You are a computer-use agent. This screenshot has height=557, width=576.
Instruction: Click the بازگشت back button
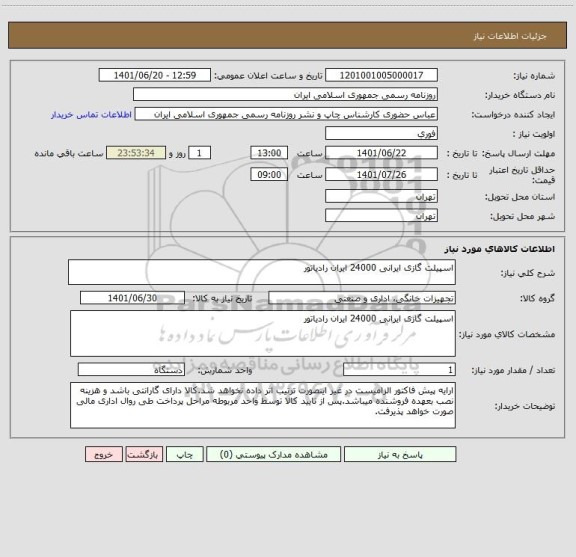pos(144,454)
